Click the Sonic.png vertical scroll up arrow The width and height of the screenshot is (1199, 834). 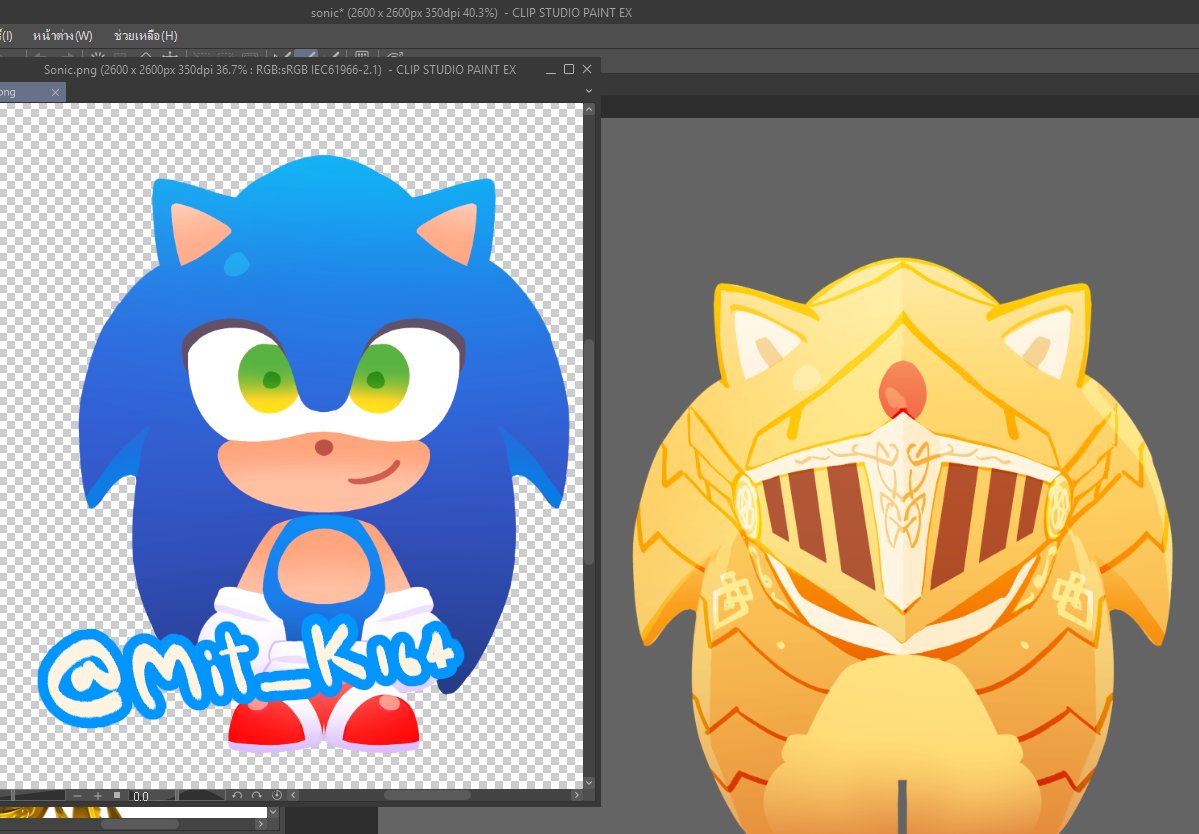[589, 110]
